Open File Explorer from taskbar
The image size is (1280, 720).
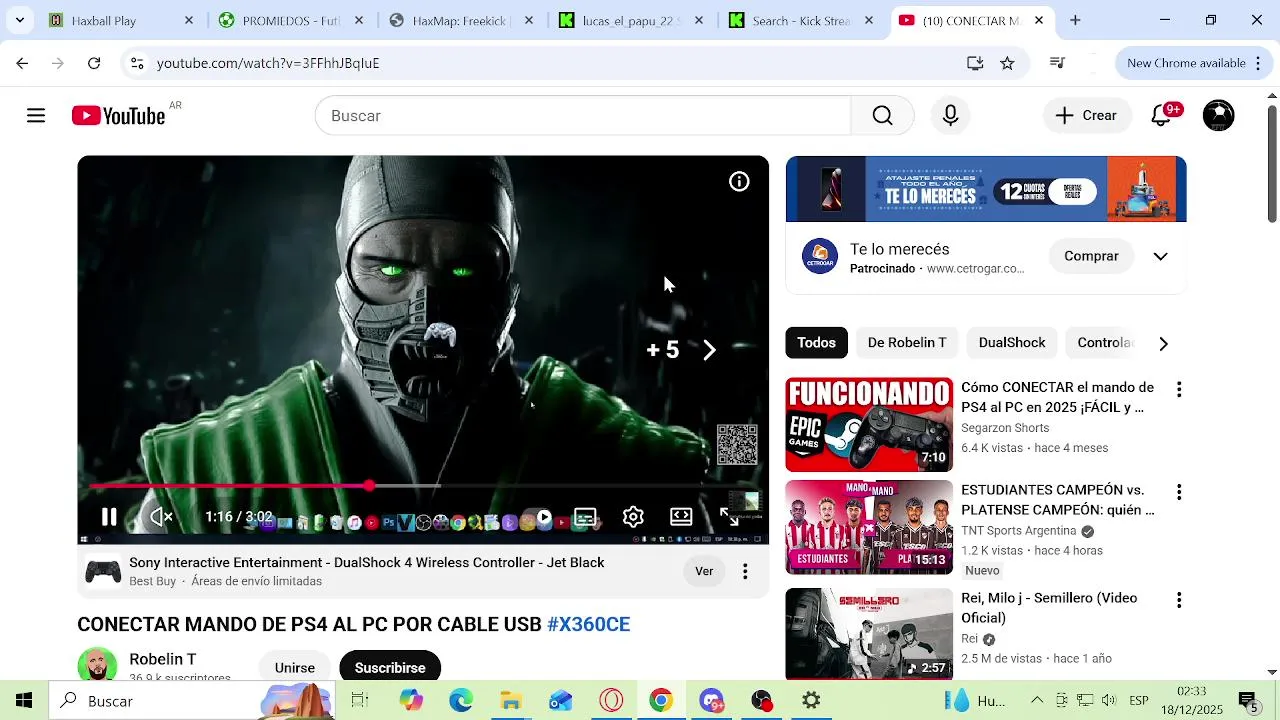click(x=511, y=701)
